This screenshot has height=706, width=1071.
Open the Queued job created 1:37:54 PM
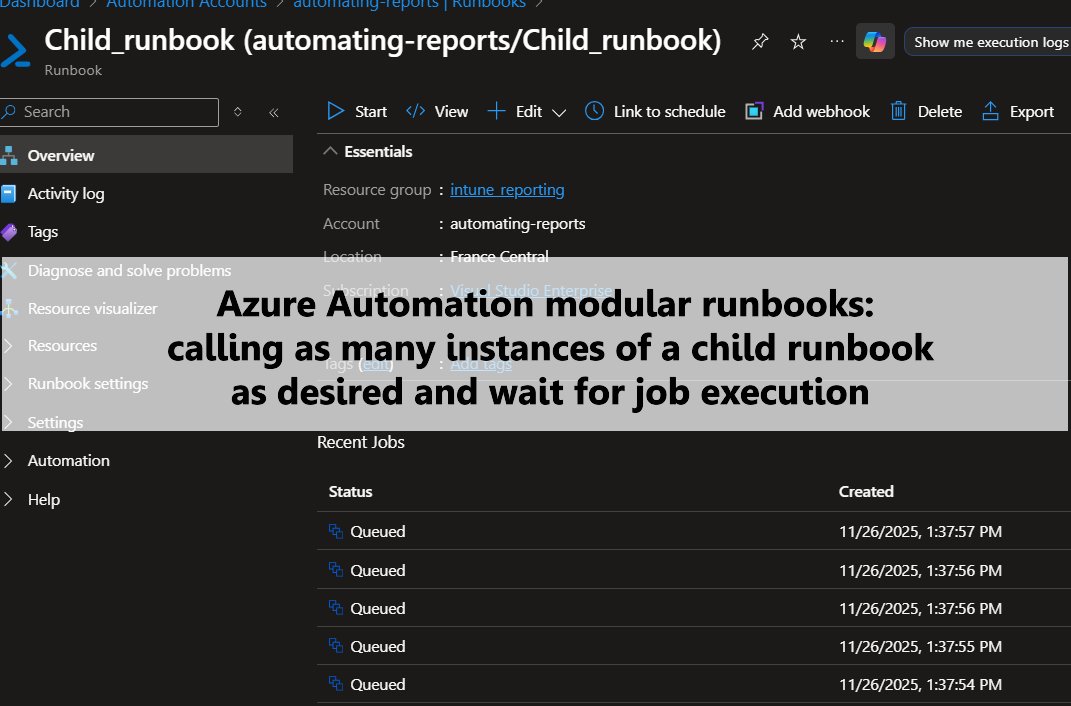(694, 684)
